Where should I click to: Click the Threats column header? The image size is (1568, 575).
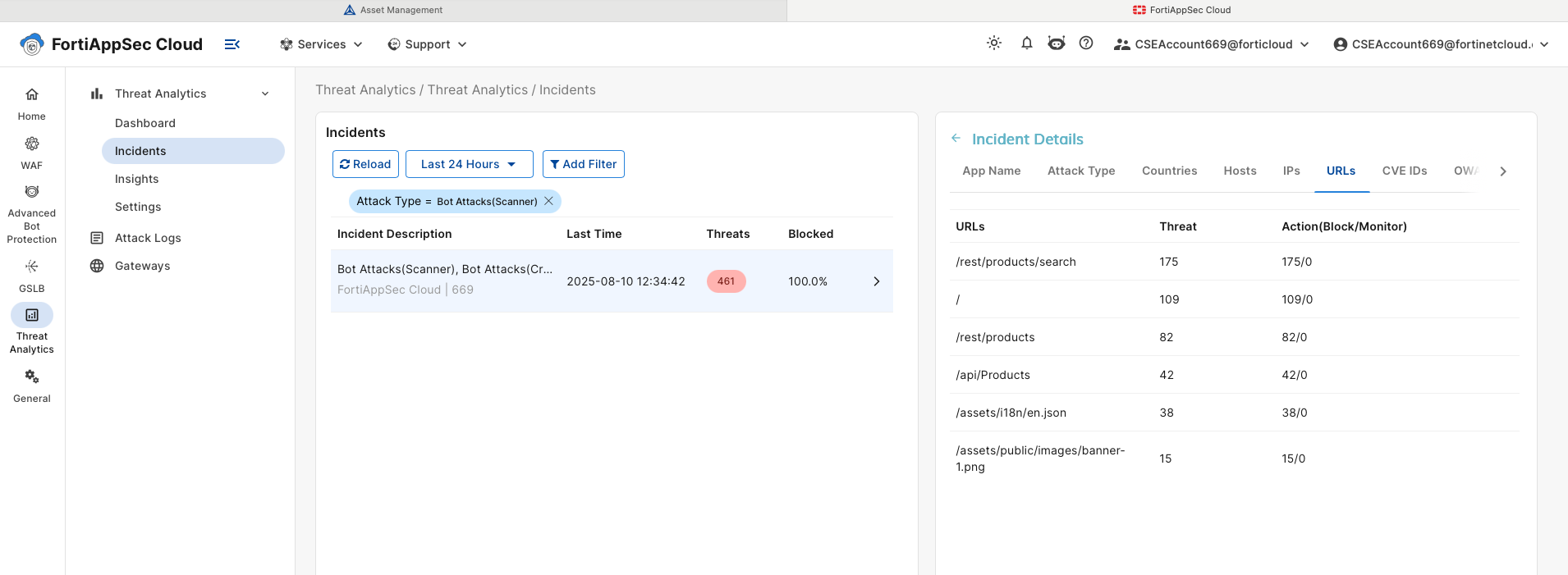(x=728, y=234)
